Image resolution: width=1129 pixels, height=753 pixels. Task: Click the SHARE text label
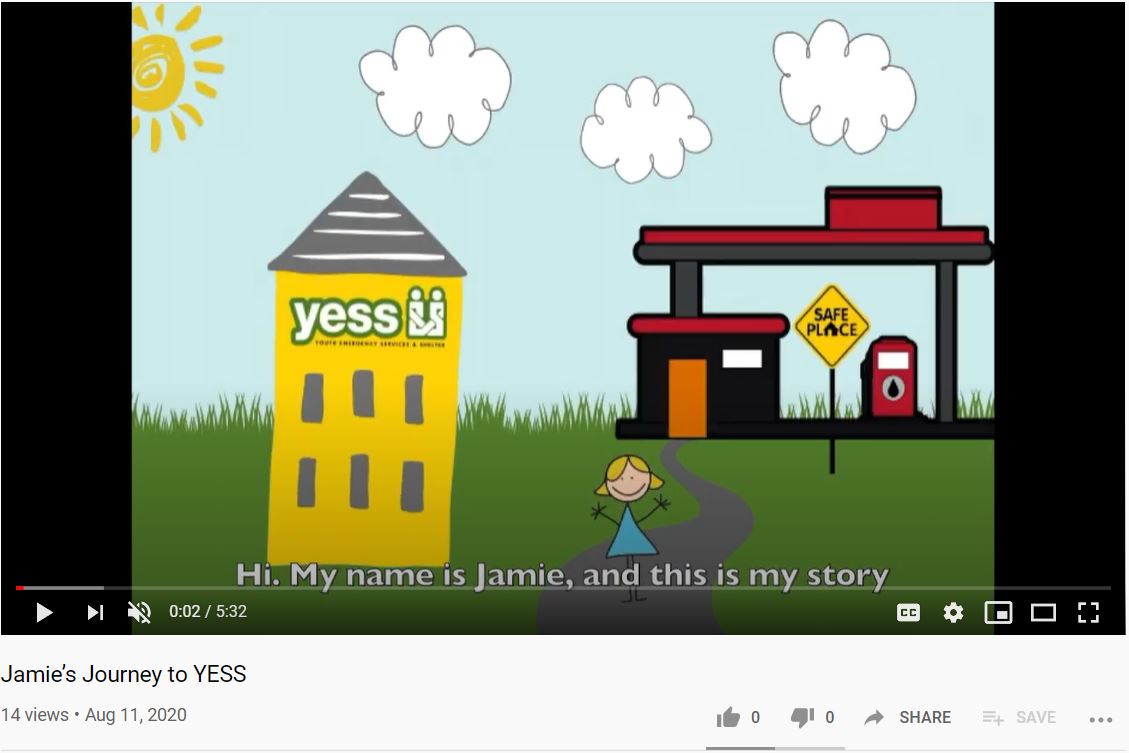925,718
